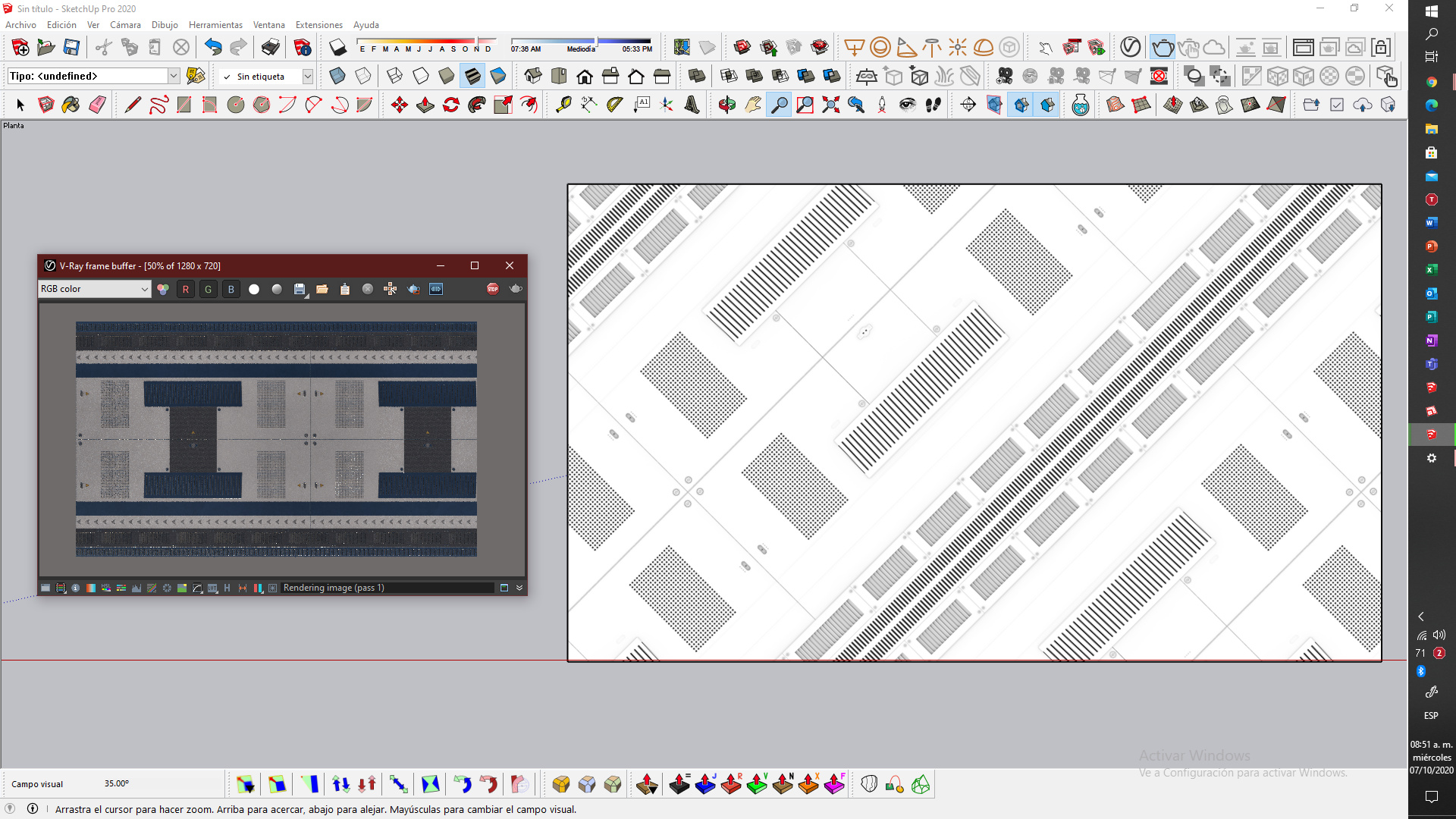Add a V-Ray omni light
Image resolution: width=1456 pixels, height=819 pixels.
pos(958,47)
